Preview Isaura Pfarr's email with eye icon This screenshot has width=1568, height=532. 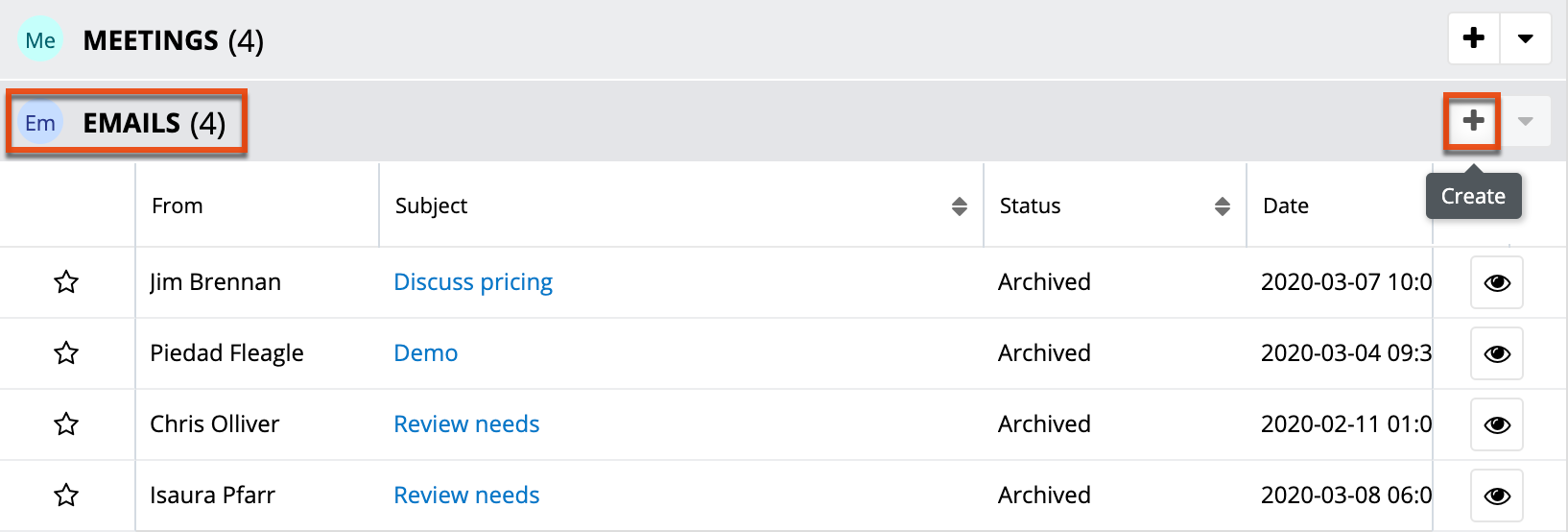(x=1496, y=496)
